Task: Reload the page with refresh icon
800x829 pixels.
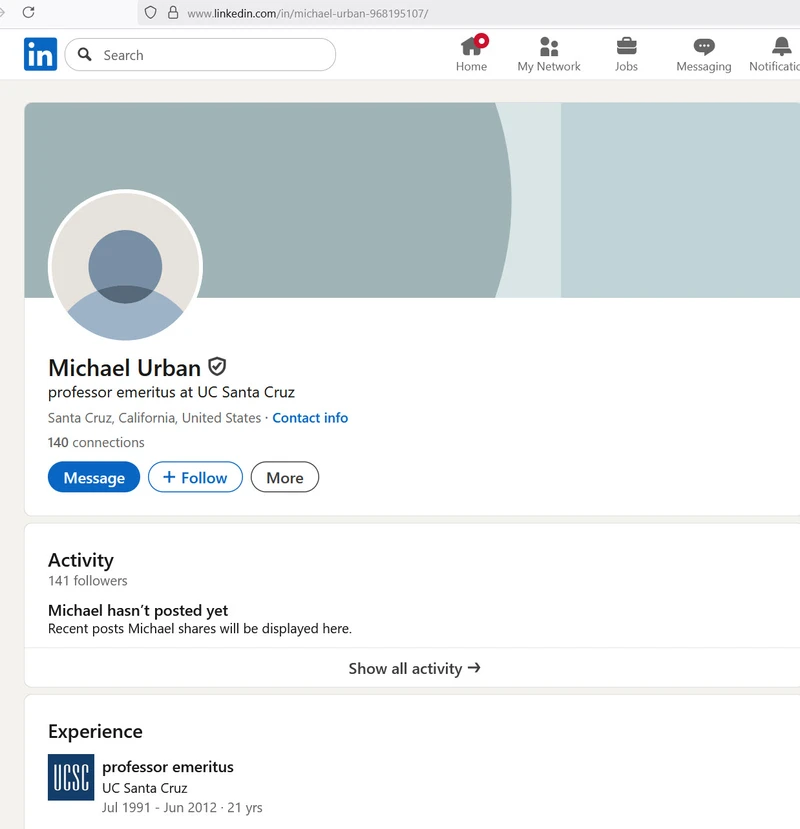Action: [29, 12]
